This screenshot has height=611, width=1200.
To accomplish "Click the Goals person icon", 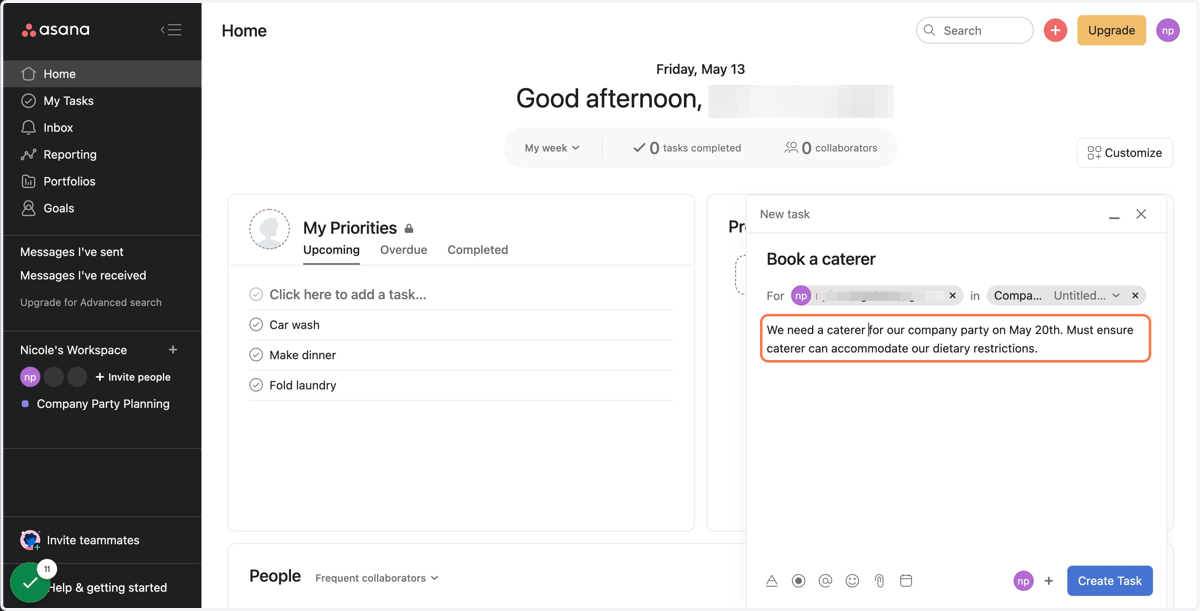I will click(x=28, y=208).
